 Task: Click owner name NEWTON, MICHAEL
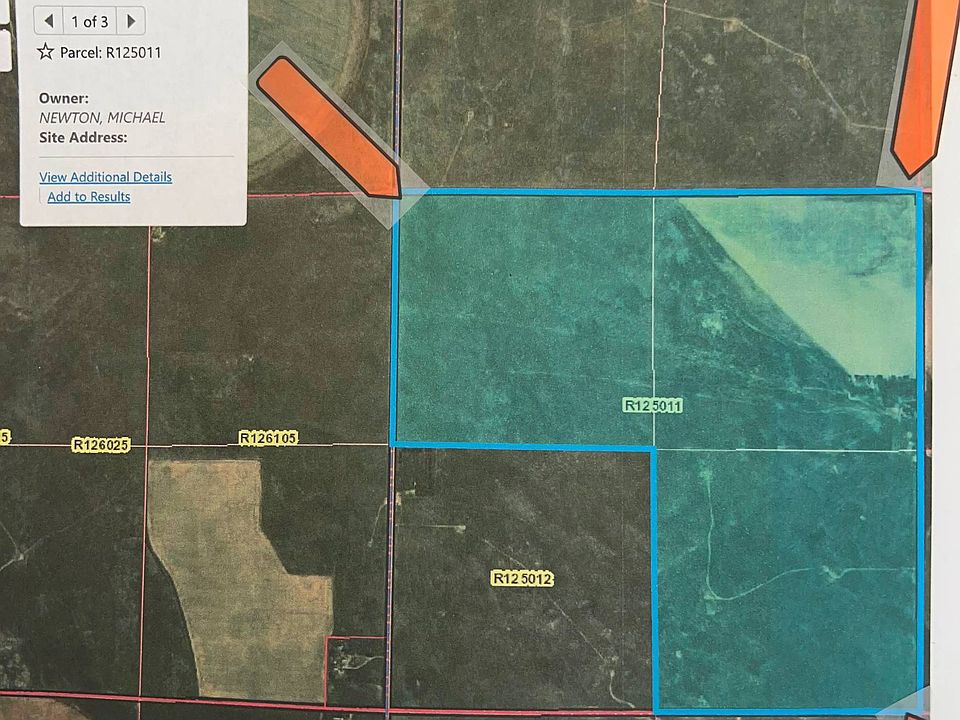(x=102, y=118)
